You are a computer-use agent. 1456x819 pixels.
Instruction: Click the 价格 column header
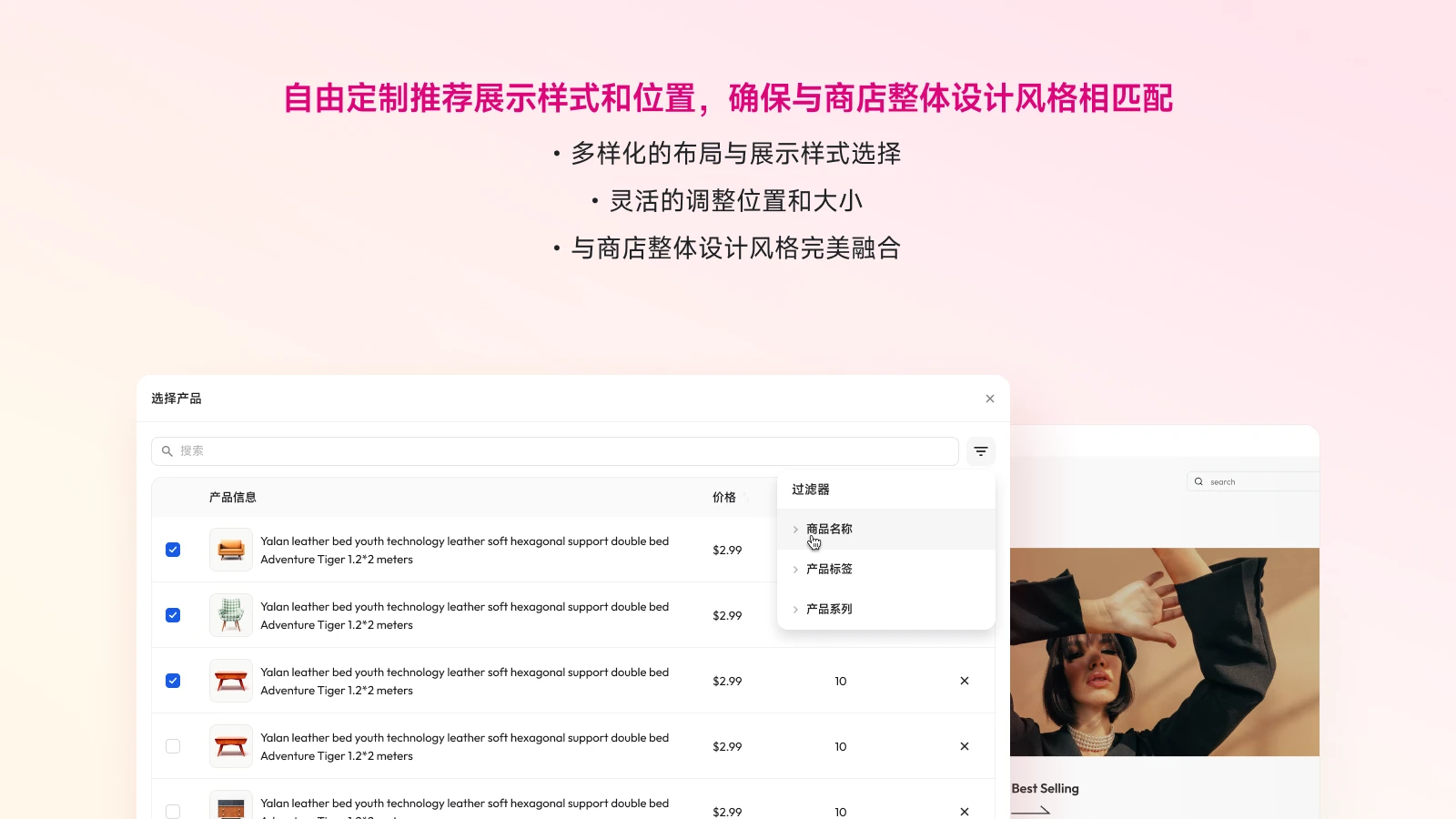724,498
